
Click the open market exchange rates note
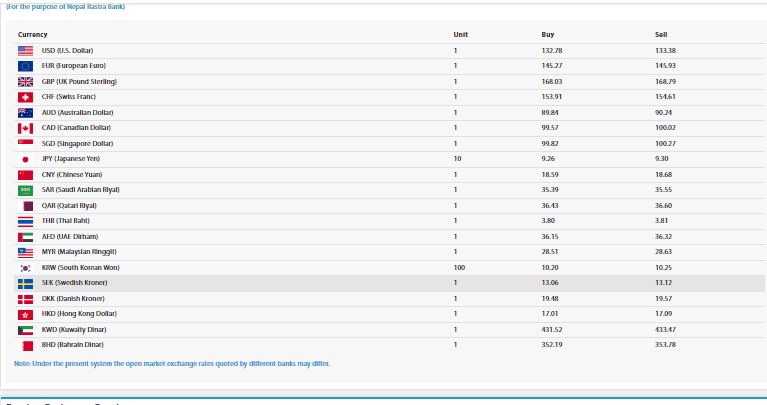pos(172,363)
